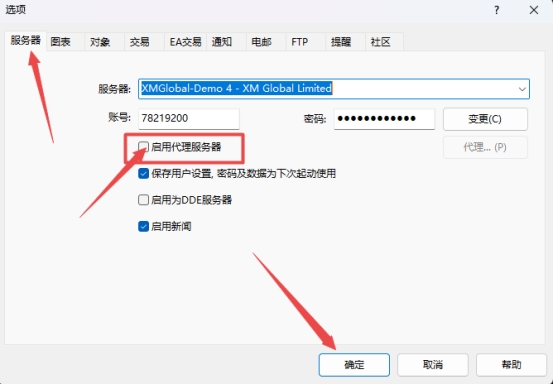Uncheck the 启用新闻 checkbox
This screenshot has width=554, height=385.
click(x=143, y=226)
